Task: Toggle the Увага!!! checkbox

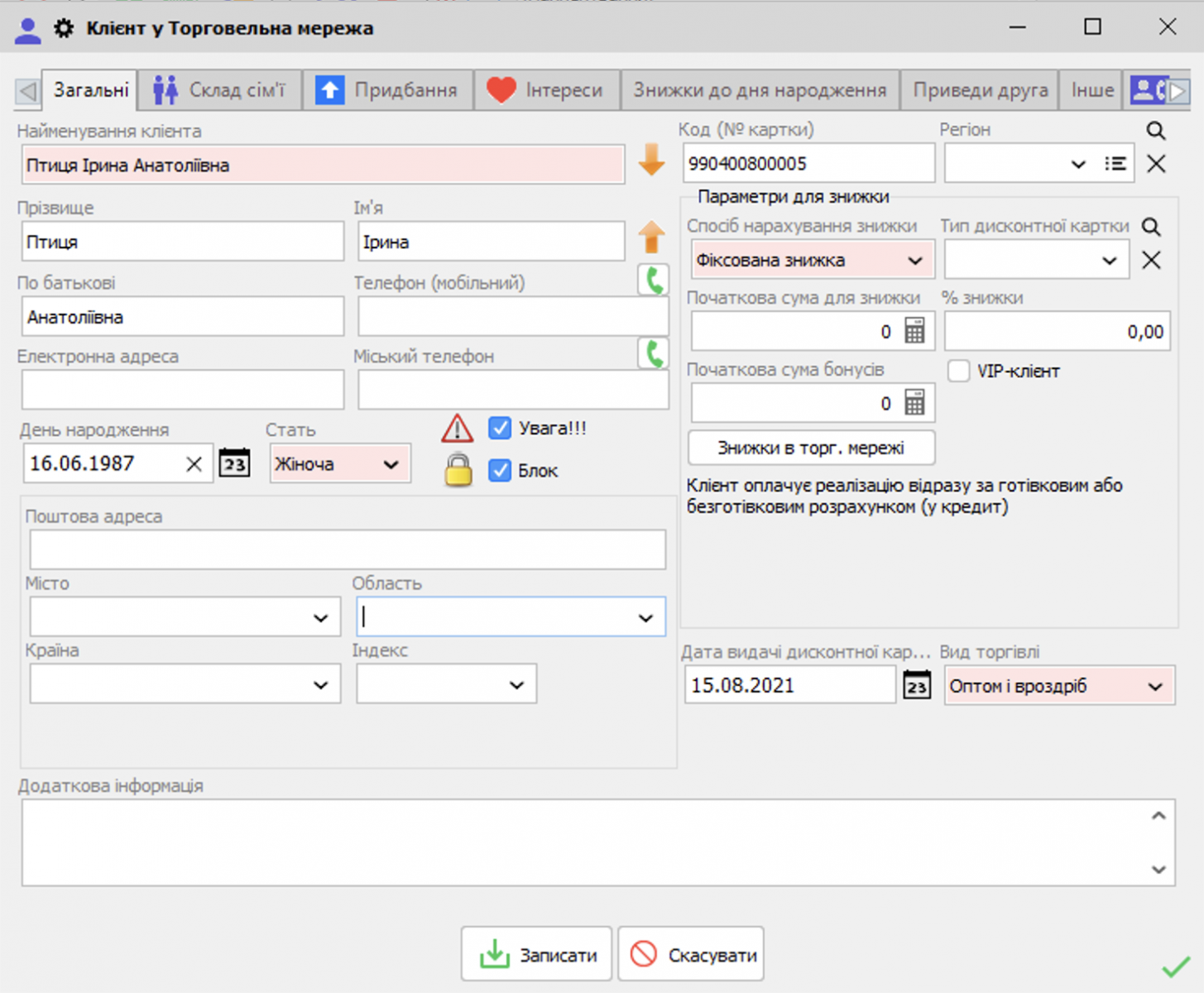Action: point(500,428)
